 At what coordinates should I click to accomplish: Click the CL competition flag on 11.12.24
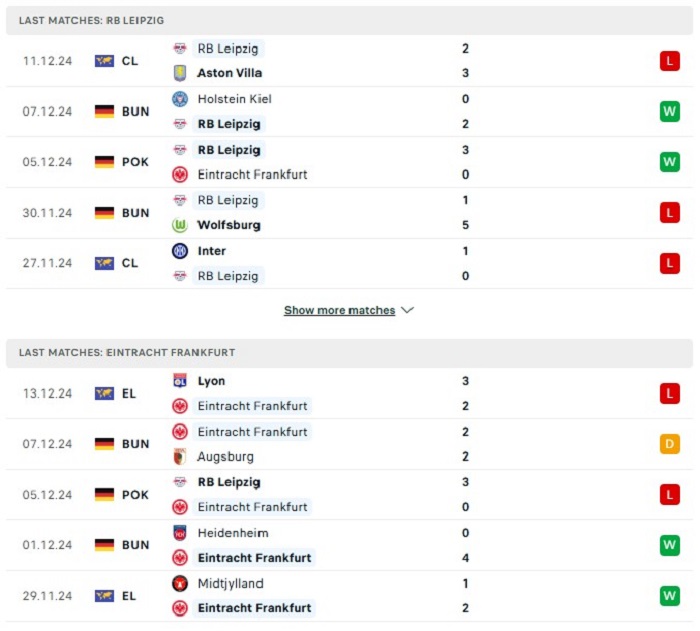pos(104,61)
